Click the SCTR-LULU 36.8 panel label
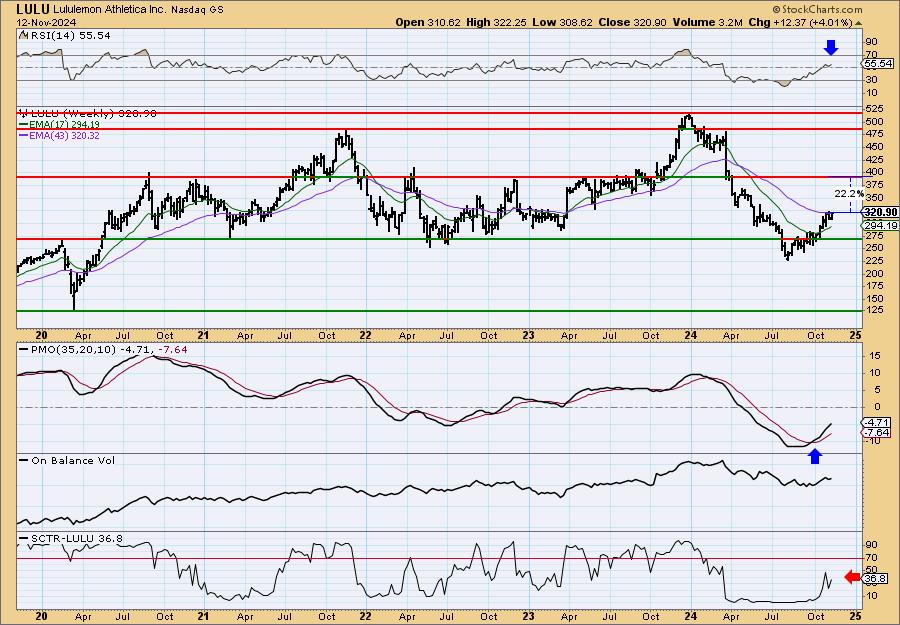Screen dimensions: 900x625 pos(76,538)
